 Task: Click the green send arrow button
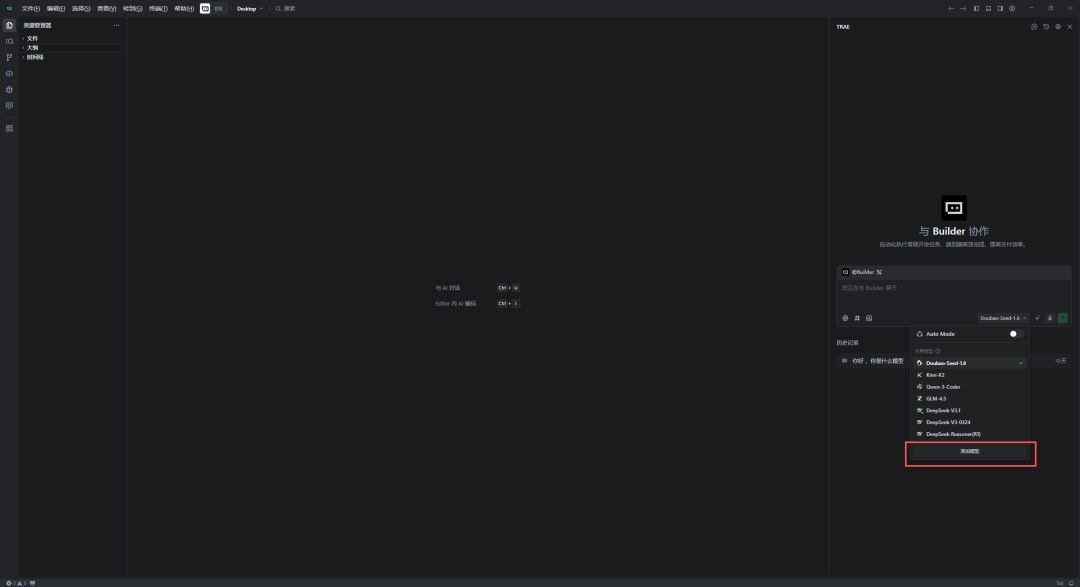click(1063, 318)
